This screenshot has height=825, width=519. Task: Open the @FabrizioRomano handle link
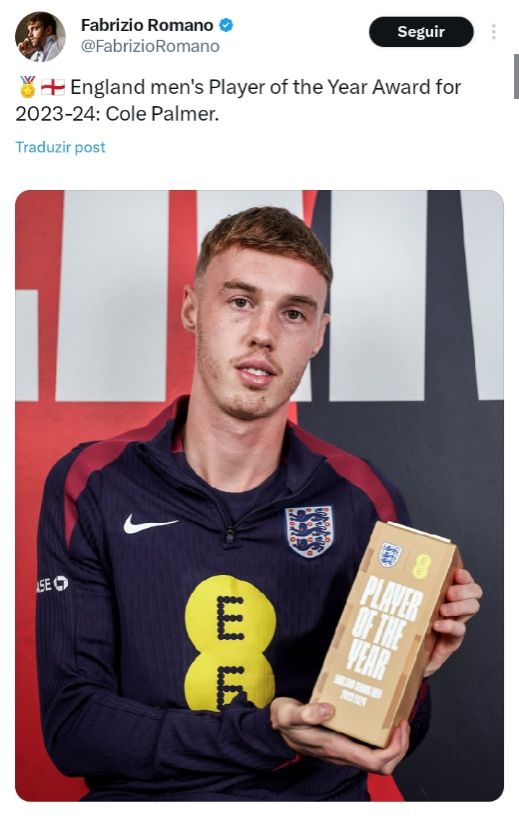tap(150, 46)
